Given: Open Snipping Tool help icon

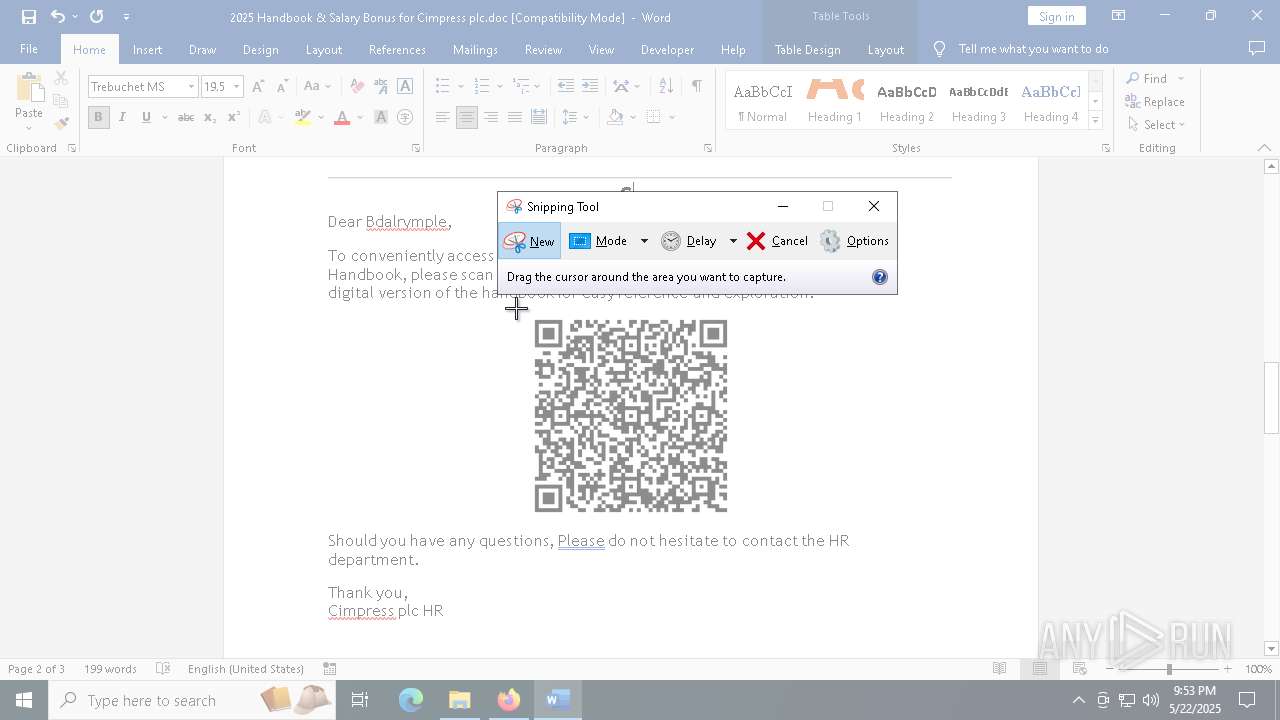Looking at the screenshot, I should tap(880, 277).
